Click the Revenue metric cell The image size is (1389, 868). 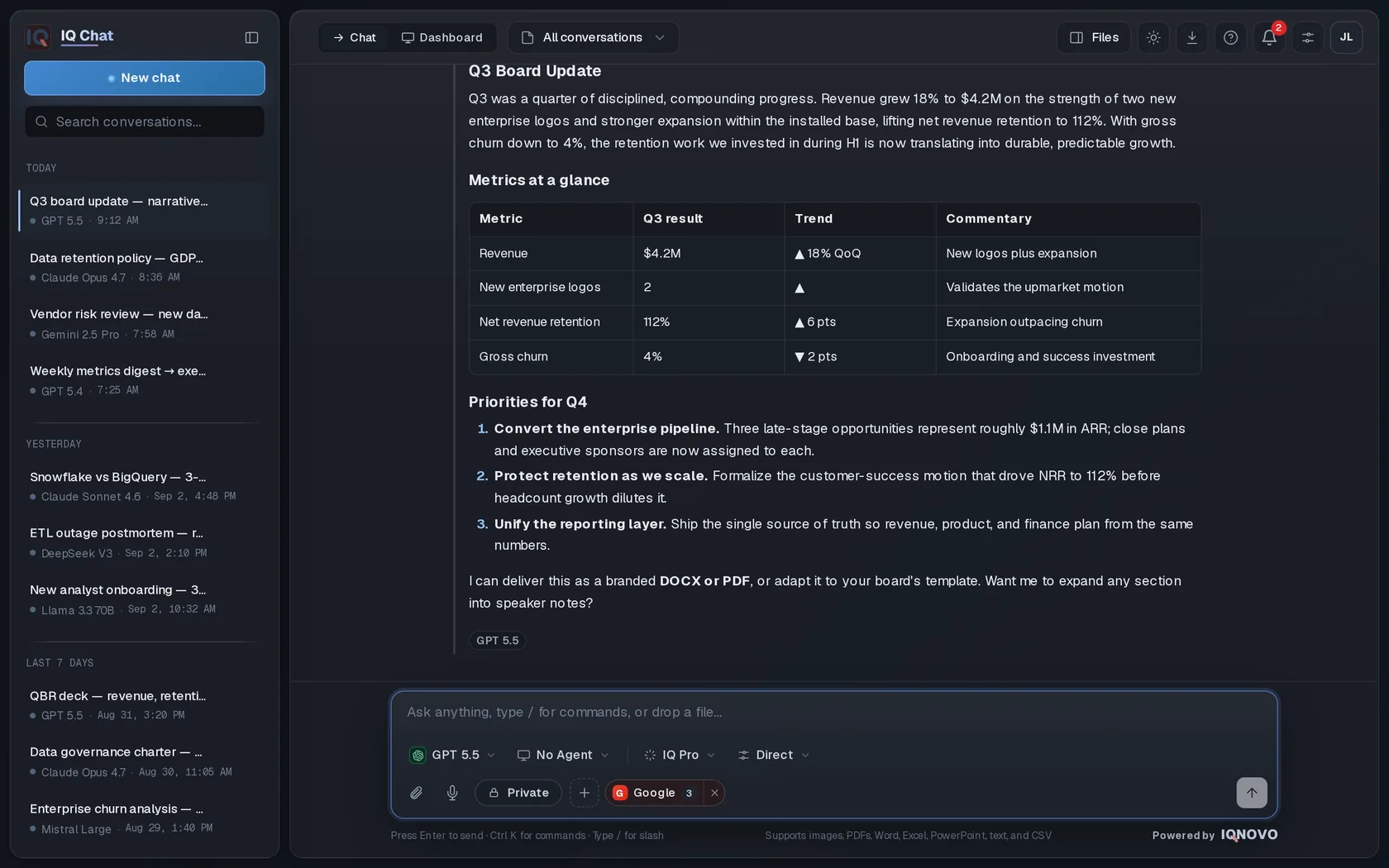click(551, 253)
